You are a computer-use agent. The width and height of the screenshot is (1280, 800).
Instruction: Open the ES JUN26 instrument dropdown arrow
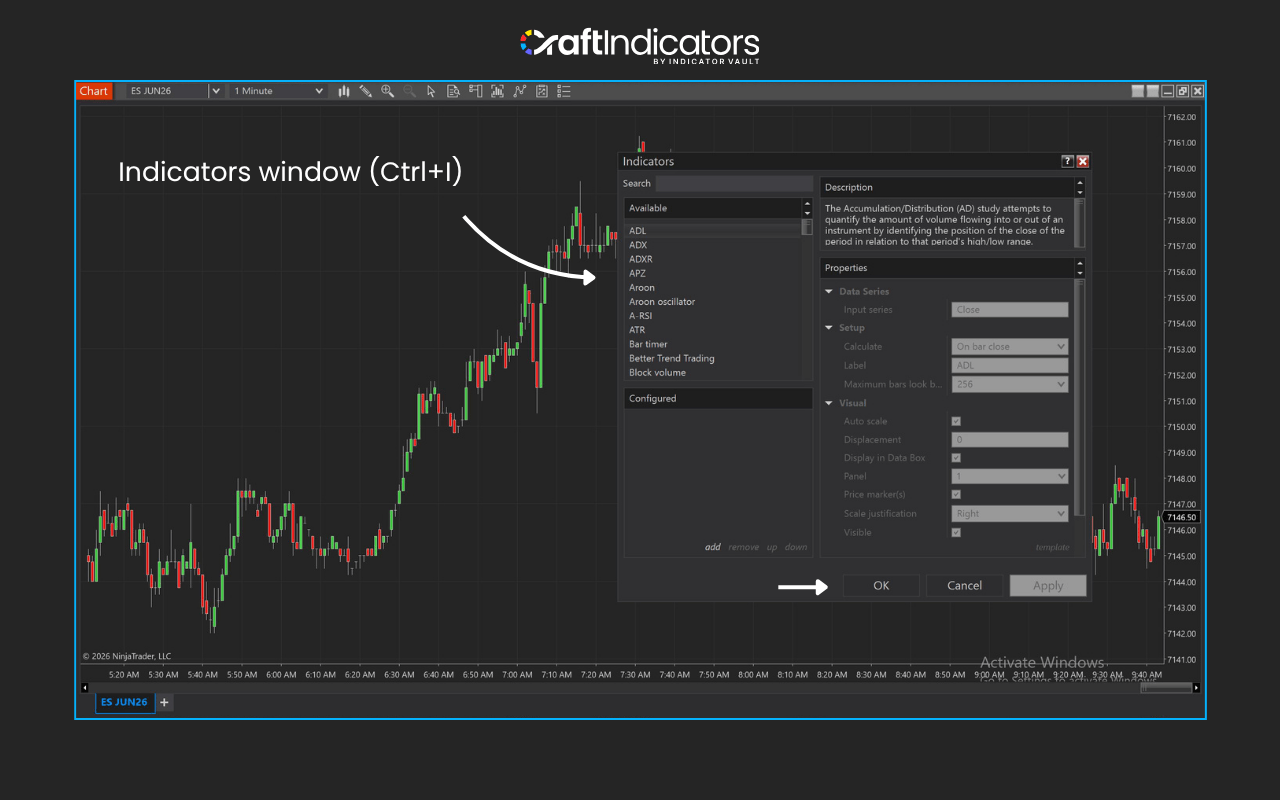click(215, 91)
